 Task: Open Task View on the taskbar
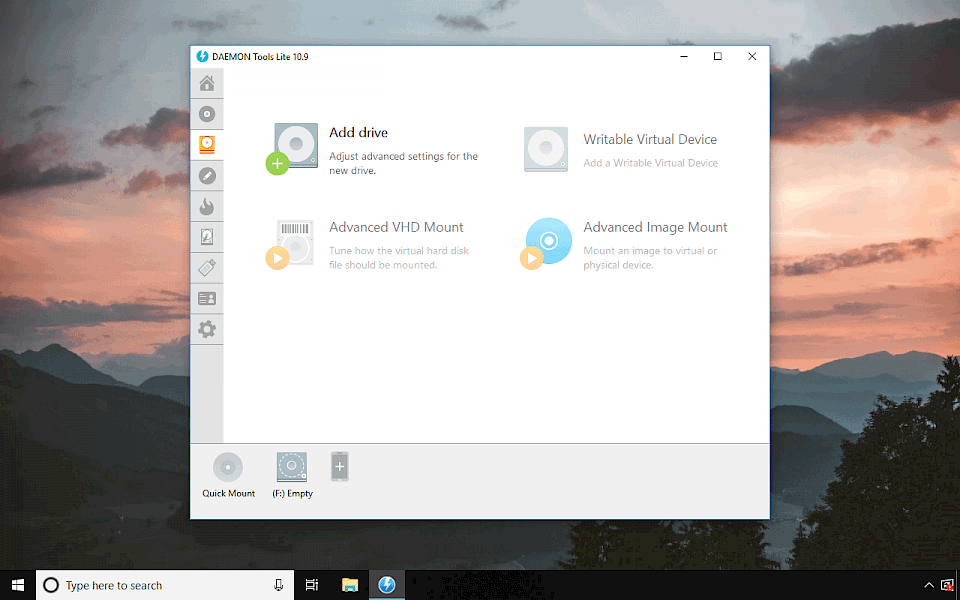pyautogui.click(x=312, y=585)
